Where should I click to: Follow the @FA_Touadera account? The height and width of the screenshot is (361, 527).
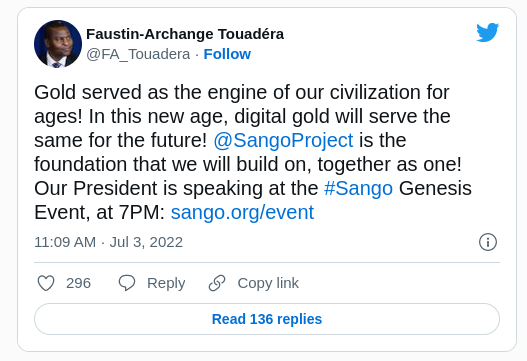[x=227, y=54]
